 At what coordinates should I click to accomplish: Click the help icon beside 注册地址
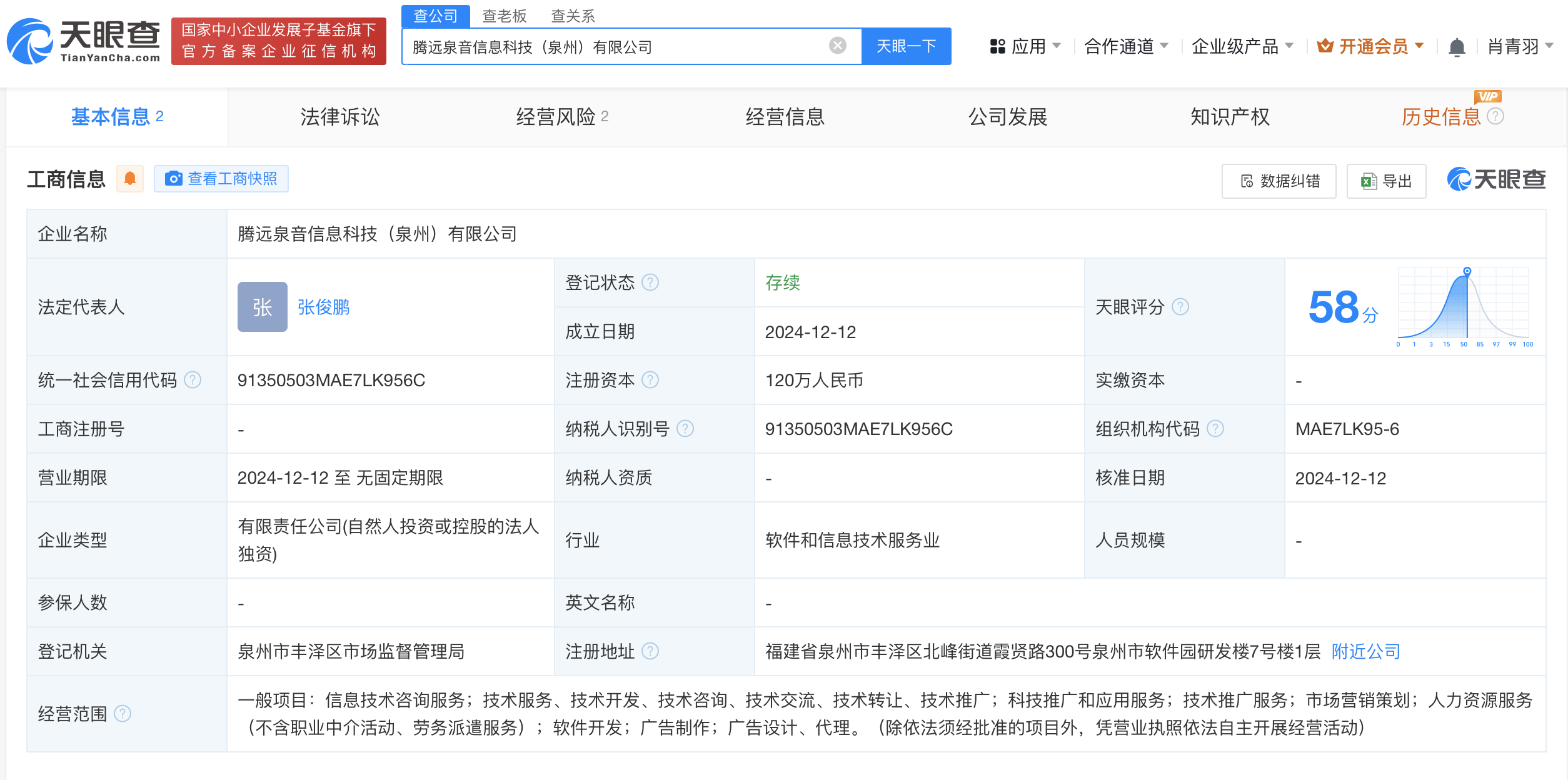[650, 651]
